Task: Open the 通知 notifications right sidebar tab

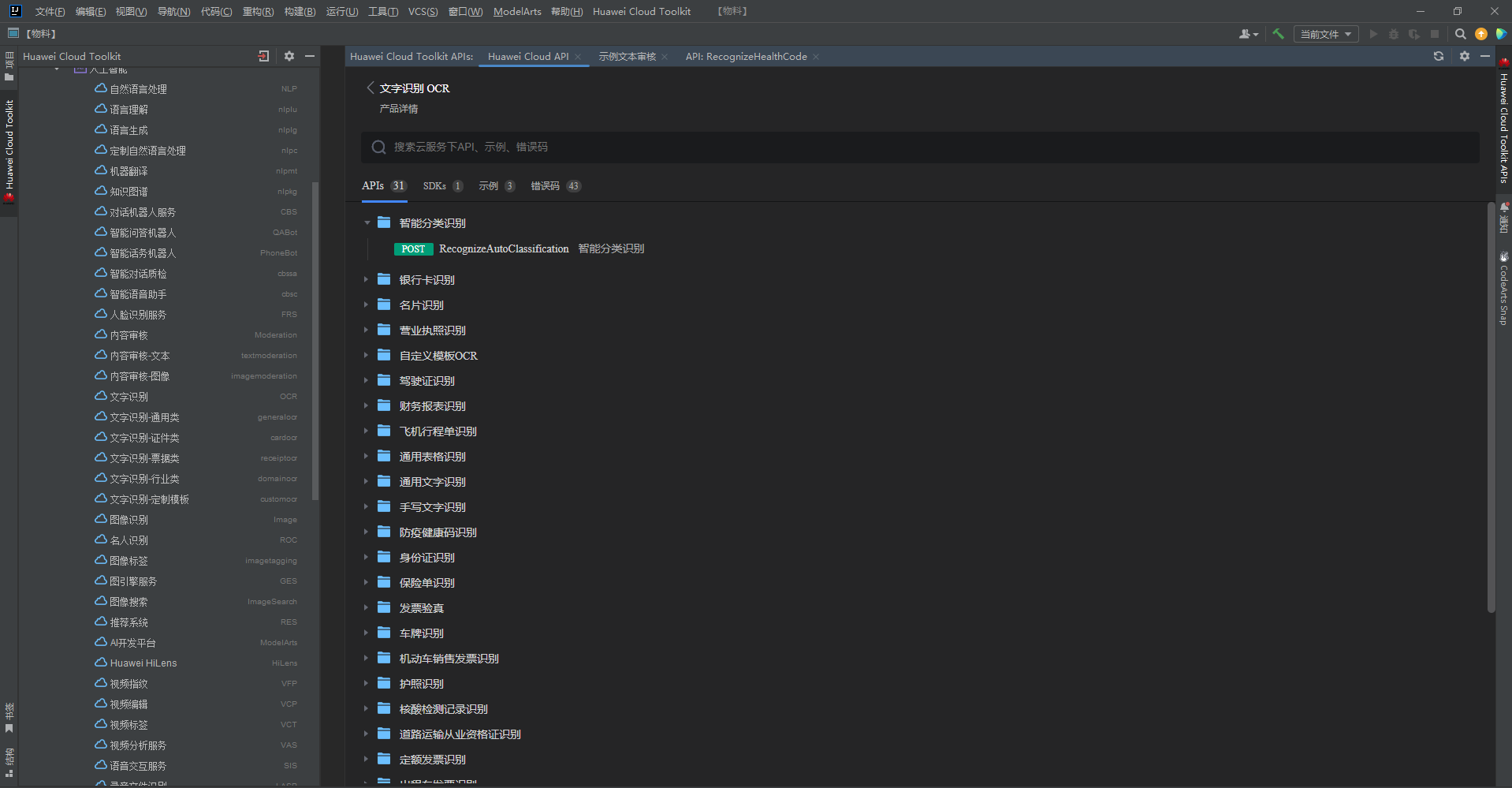Action: [1503, 217]
